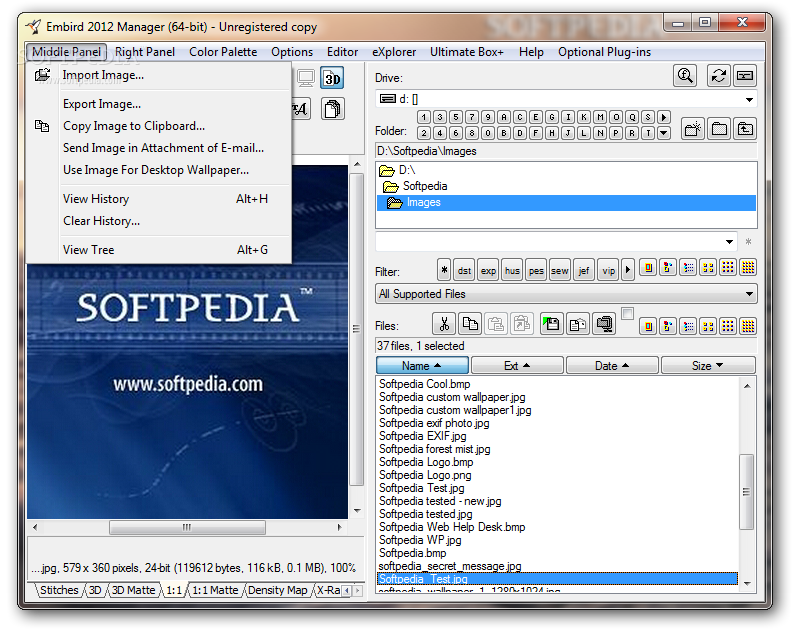Cut selected files with scissors icon
Viewport: 793px width, 630px height.
click(445, 324)
